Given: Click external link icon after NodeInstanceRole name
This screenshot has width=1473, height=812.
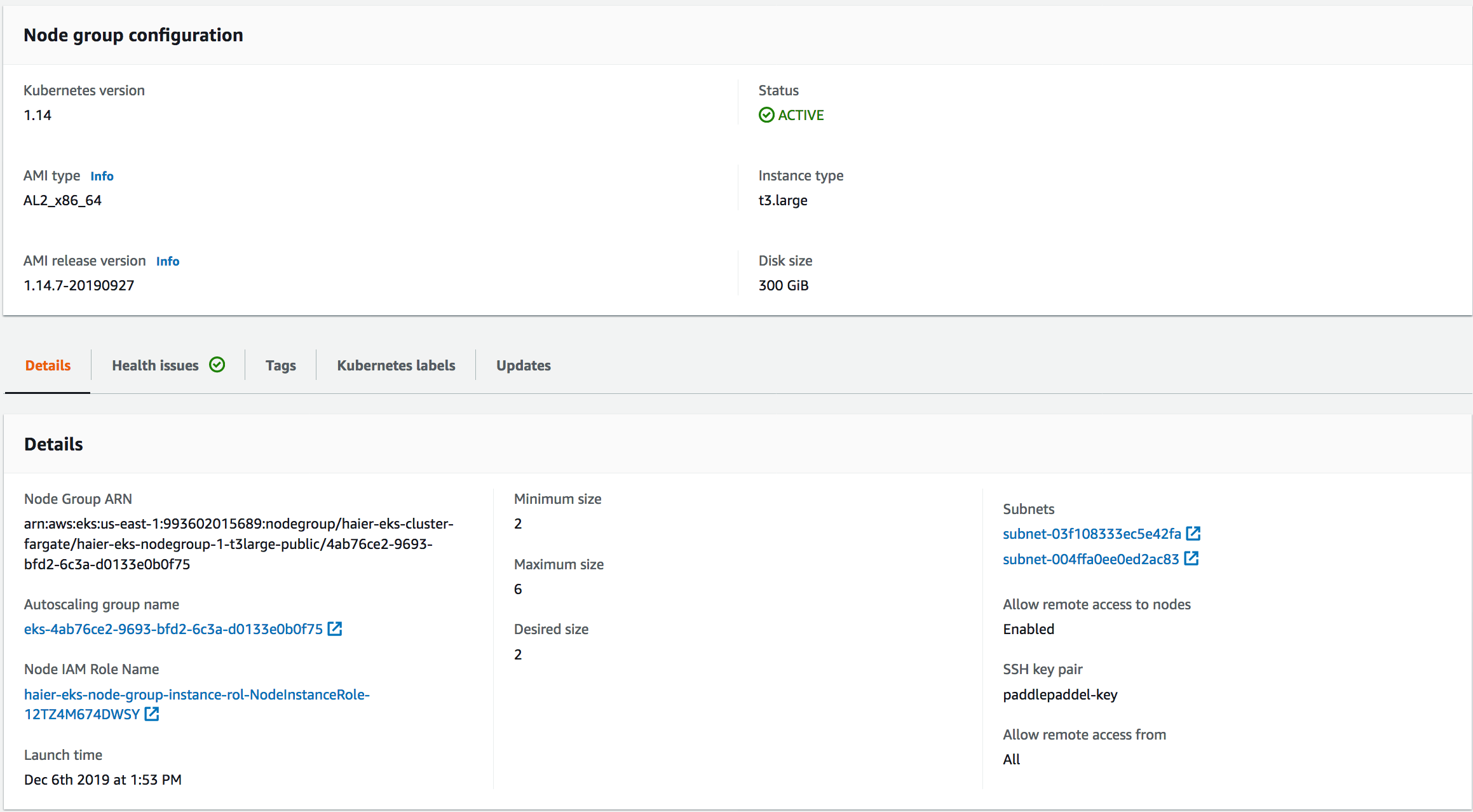Looking at the screenshot, I should coord(152,714).
